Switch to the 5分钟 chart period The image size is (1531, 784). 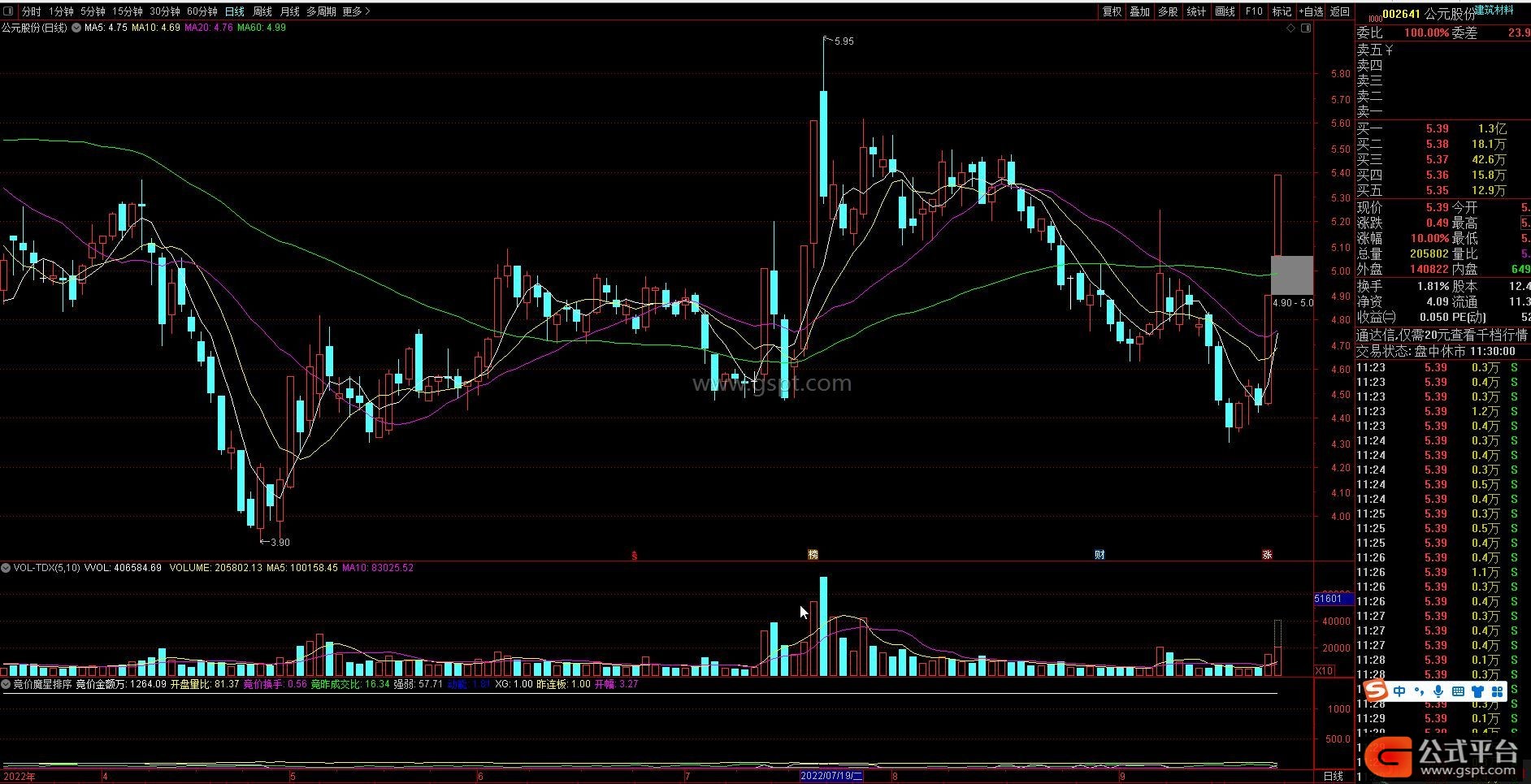(93, 11)
